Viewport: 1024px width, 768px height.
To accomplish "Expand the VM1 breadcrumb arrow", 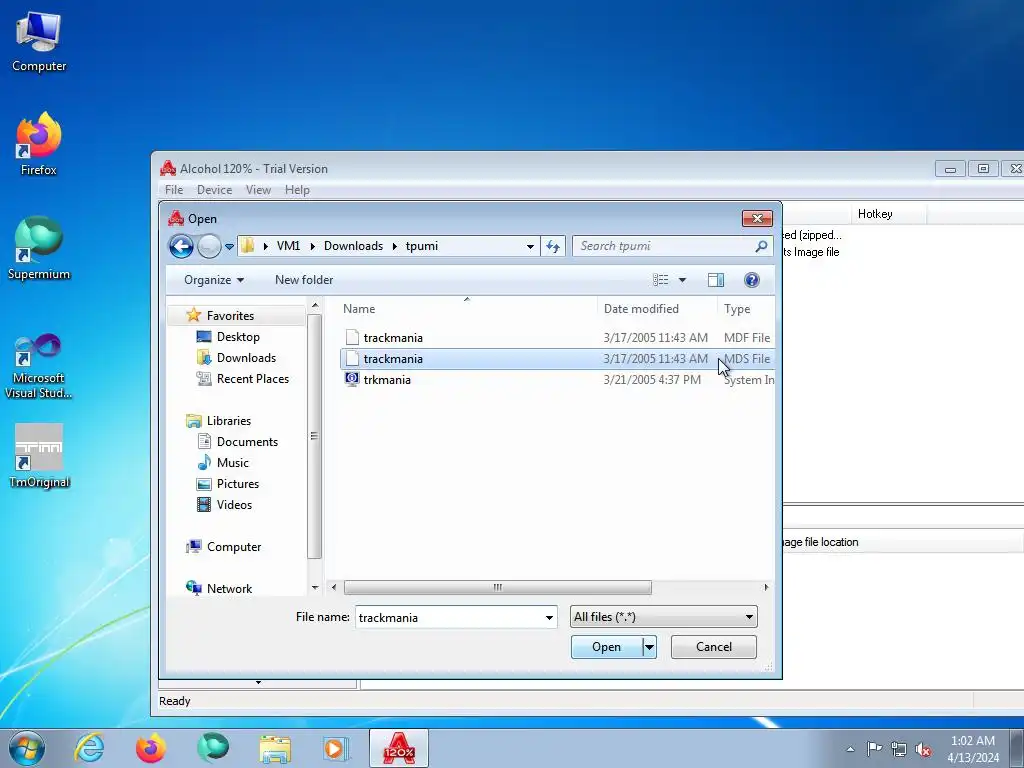I will tap(312, 246).
